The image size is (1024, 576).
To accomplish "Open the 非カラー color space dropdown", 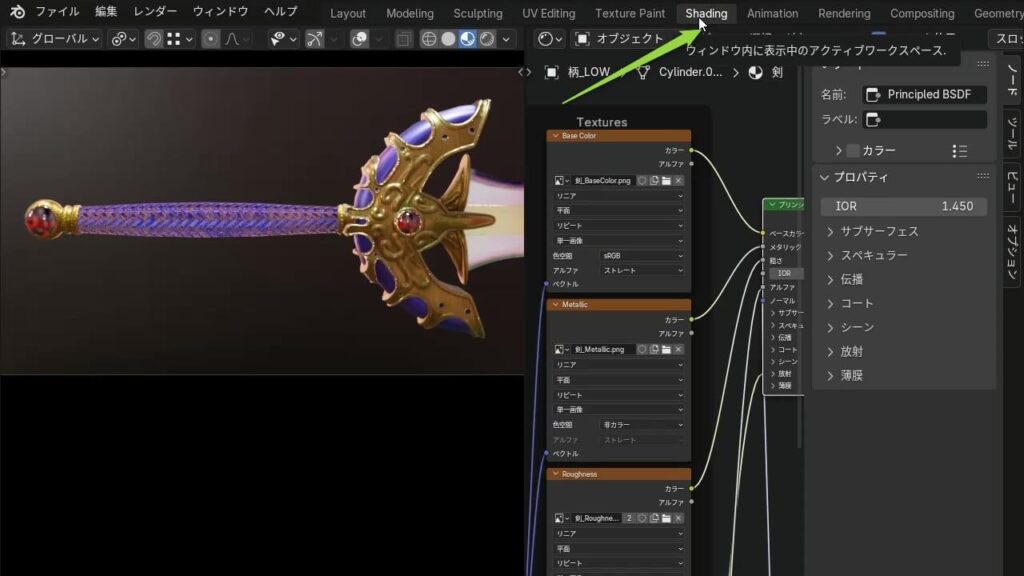I will [x=642, y=424].
